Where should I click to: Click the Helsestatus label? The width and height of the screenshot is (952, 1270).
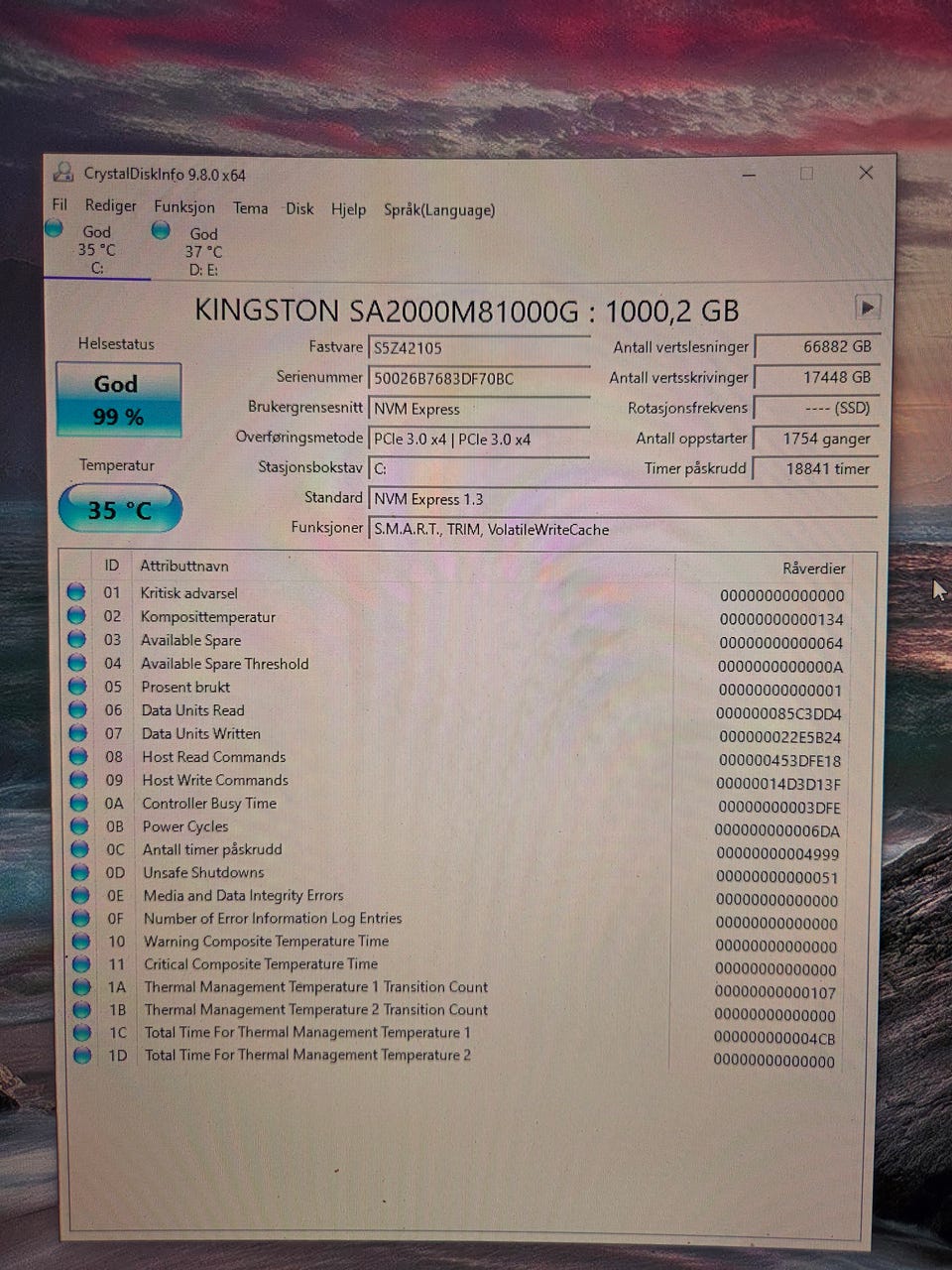click(x=117, y=343)
